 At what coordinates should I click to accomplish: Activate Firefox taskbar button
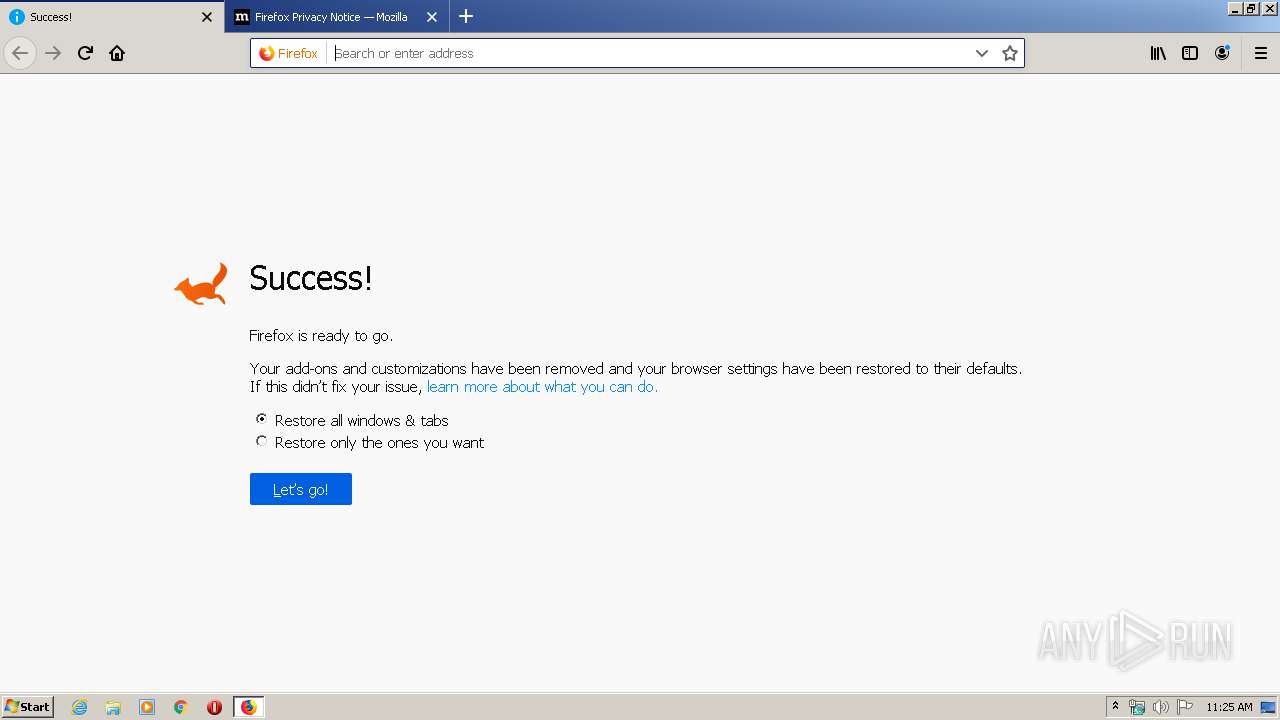(249, 707)
